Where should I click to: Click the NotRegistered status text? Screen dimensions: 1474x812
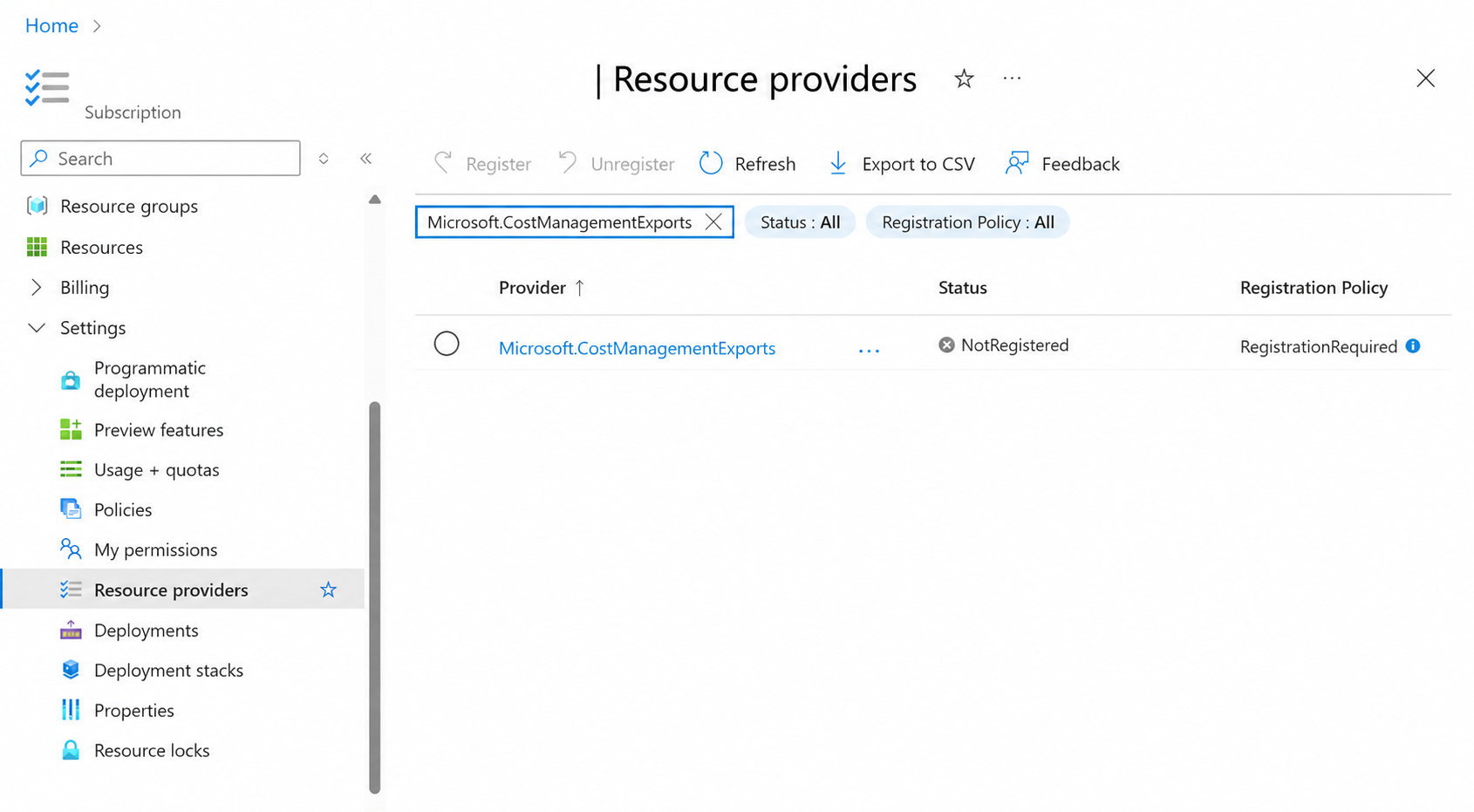pos(1014,345)
